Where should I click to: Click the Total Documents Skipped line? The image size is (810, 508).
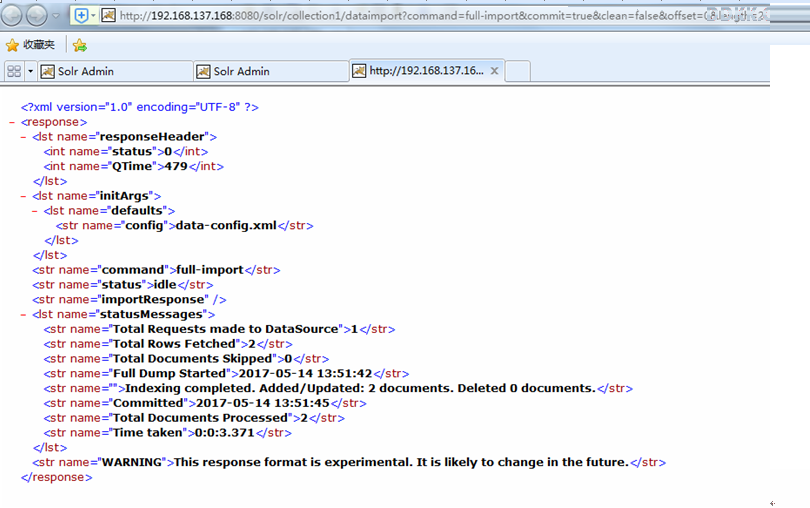[x=186, y=359]
